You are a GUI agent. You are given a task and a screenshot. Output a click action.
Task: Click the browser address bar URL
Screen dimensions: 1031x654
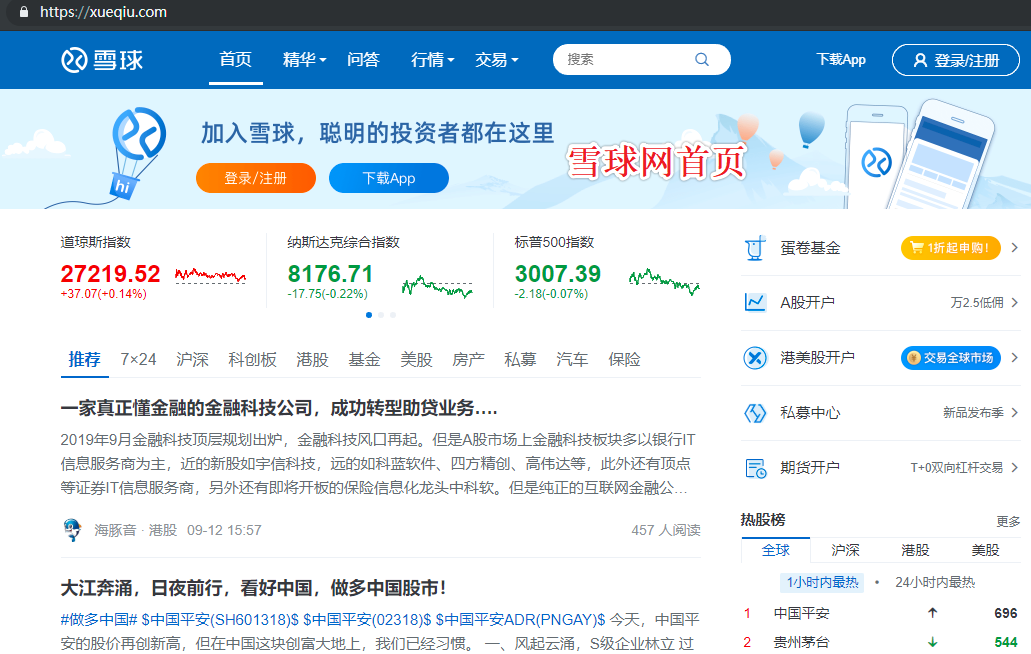103,12
